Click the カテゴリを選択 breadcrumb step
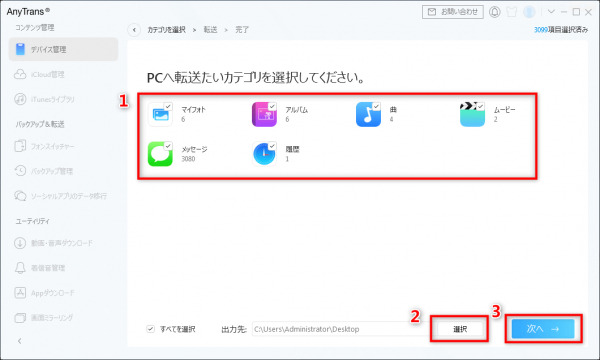 coord(166,29)
